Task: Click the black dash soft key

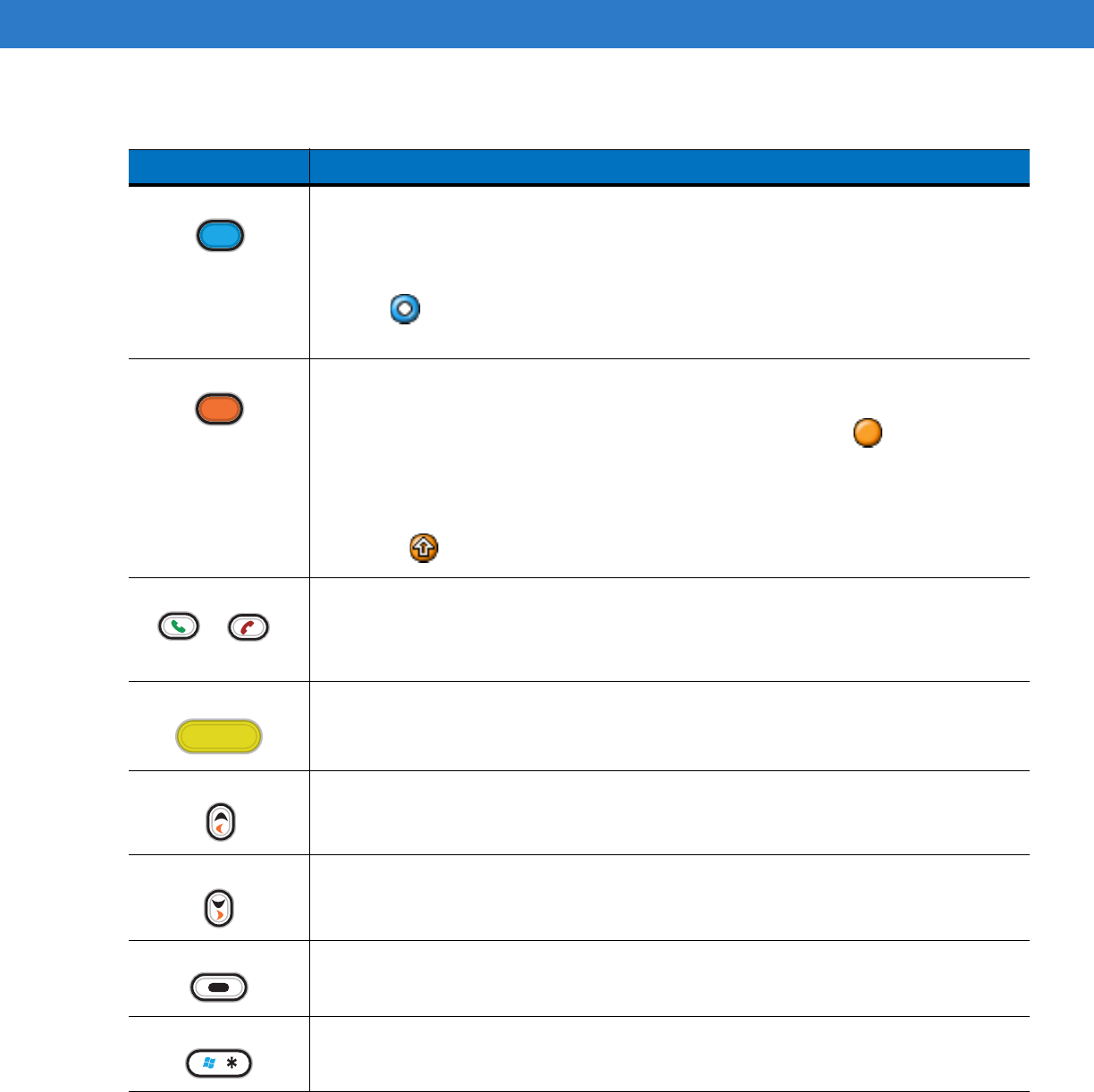Action: (219, 987)
